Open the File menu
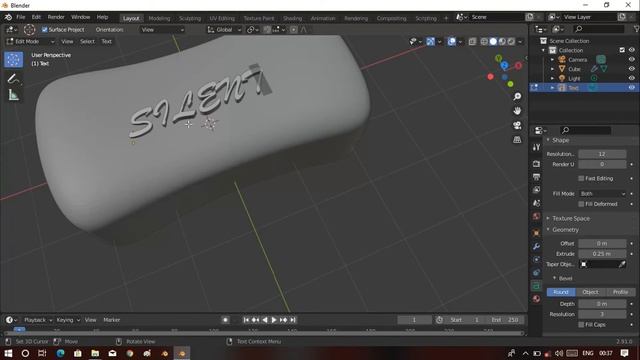 click(x=20, y=17)
